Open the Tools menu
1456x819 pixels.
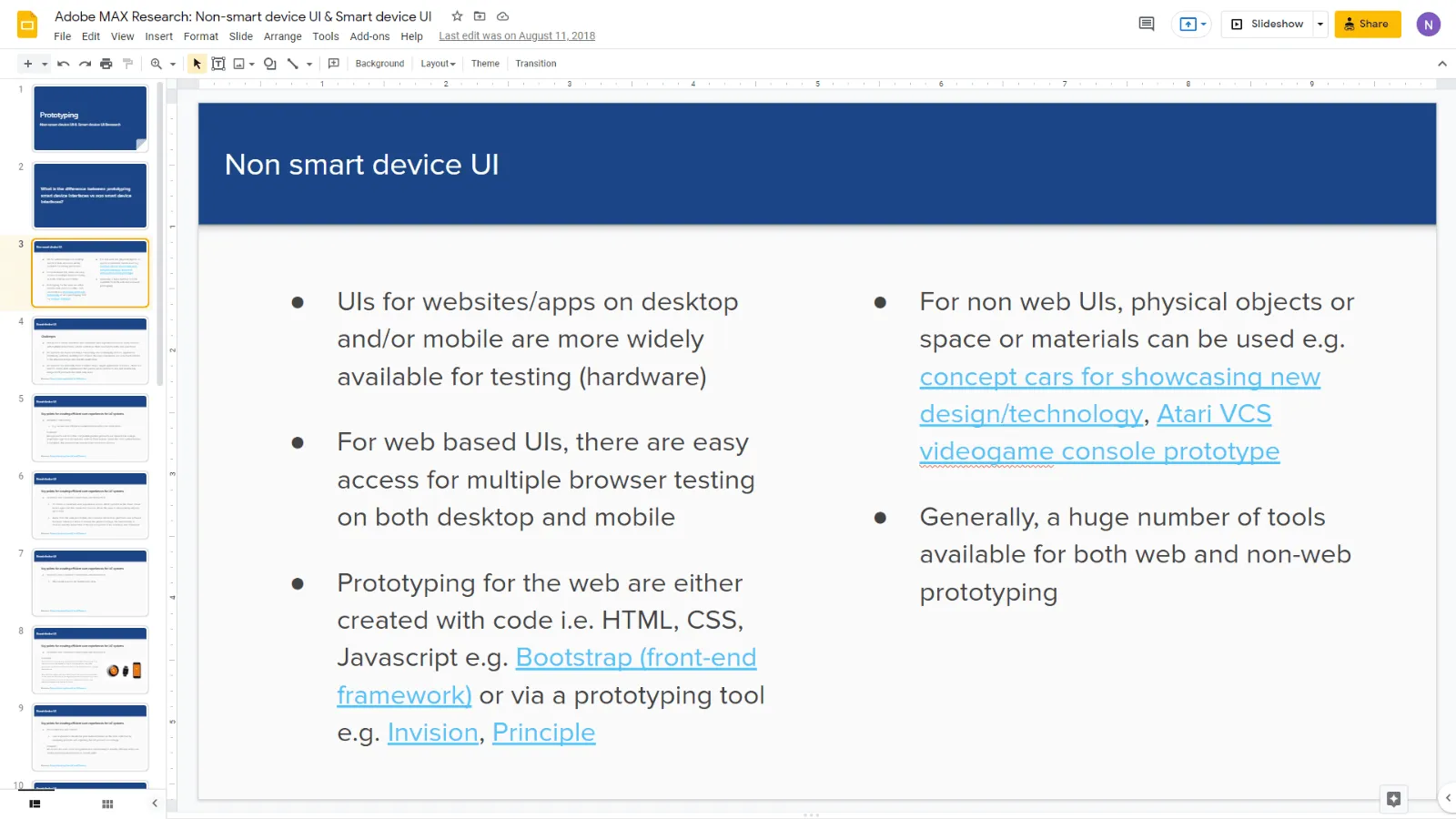[x=326, y=36]
